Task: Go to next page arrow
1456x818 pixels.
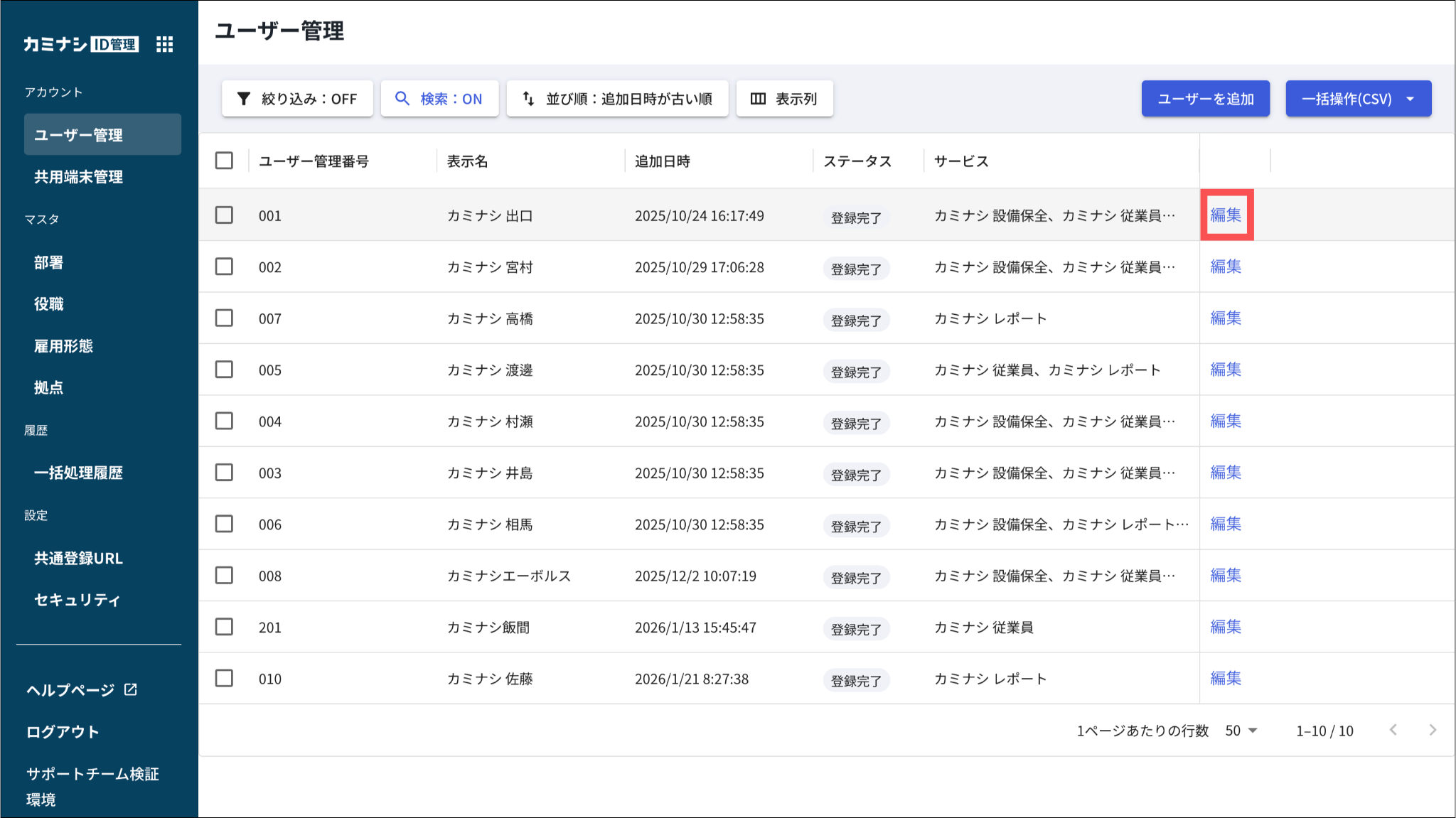Action: pos(1433,730)
